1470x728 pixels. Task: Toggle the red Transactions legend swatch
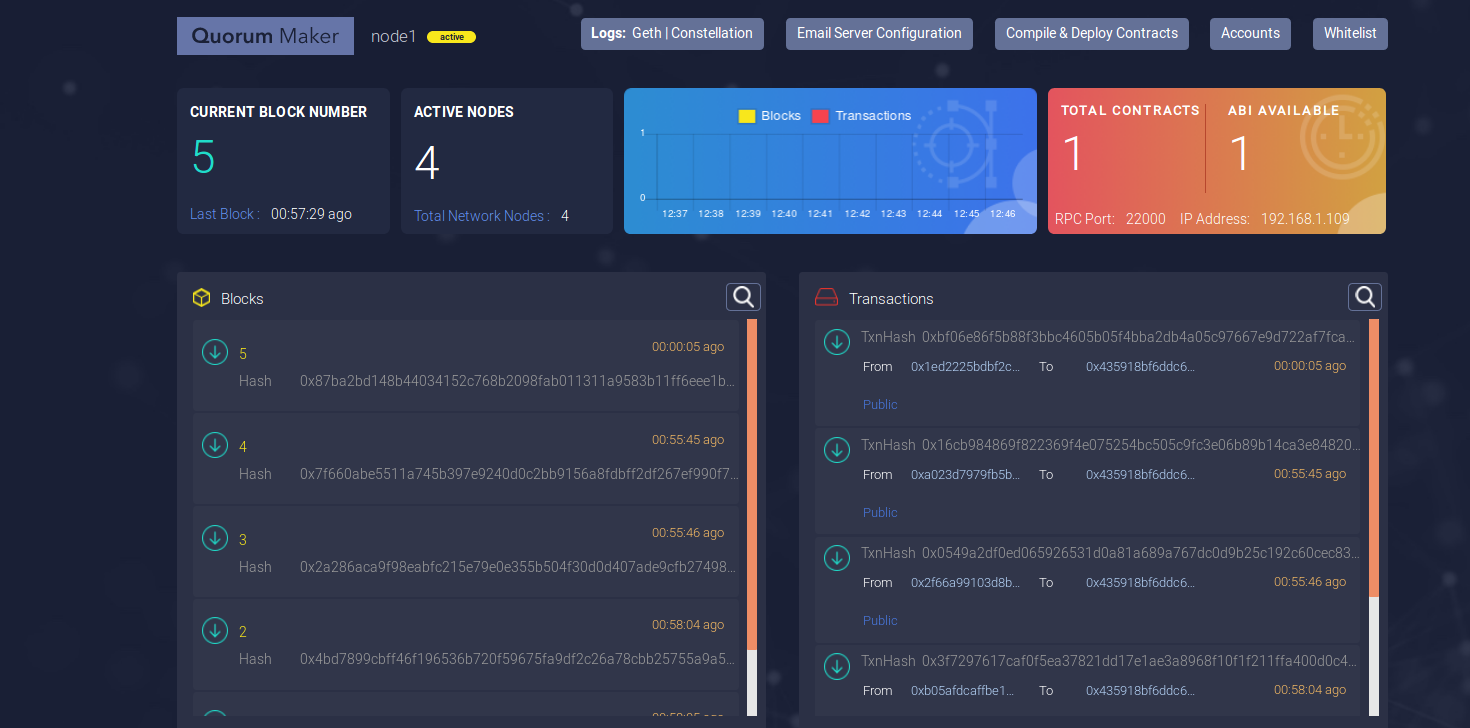(821, 116)
